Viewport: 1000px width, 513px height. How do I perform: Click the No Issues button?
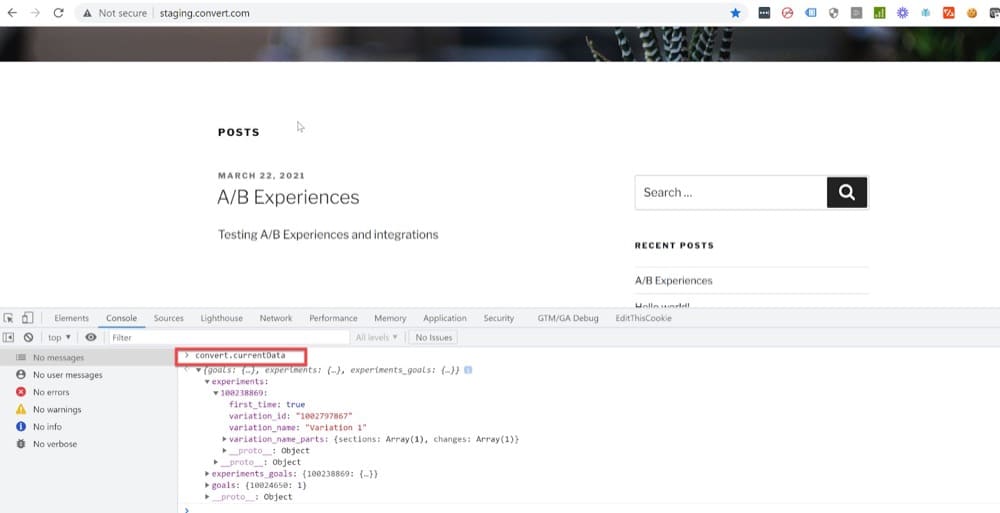point(434,338)
